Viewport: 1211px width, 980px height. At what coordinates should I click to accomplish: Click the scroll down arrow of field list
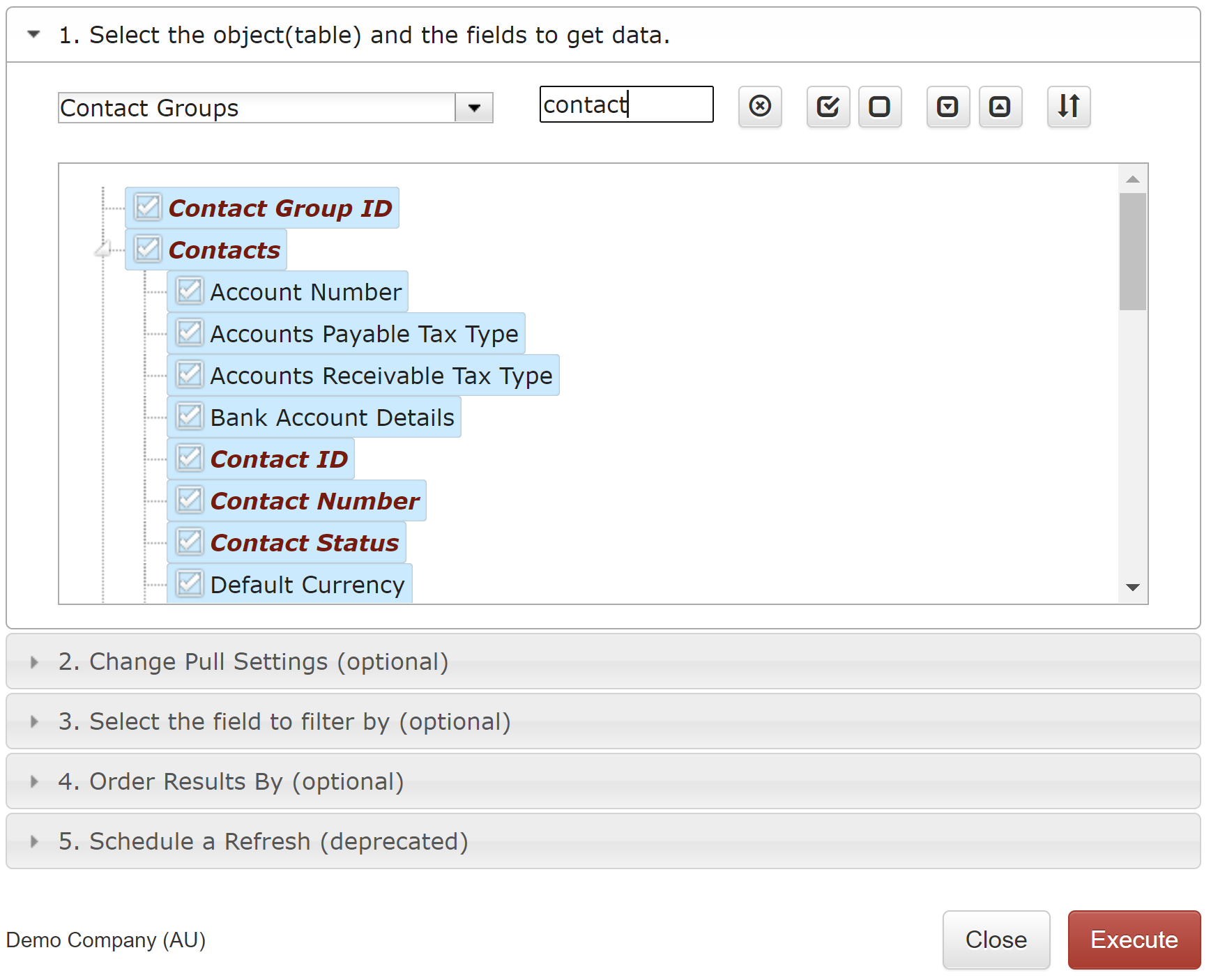[1133, 588]
